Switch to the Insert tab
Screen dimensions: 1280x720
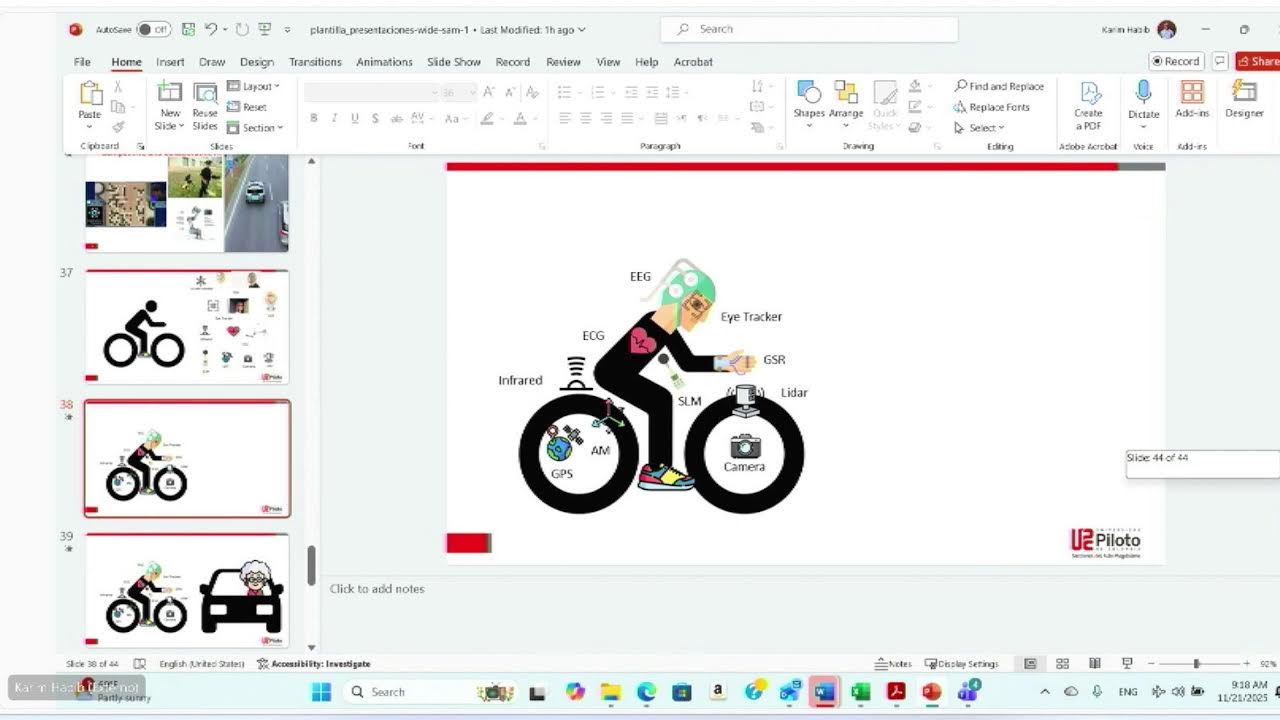coord(170,62)
